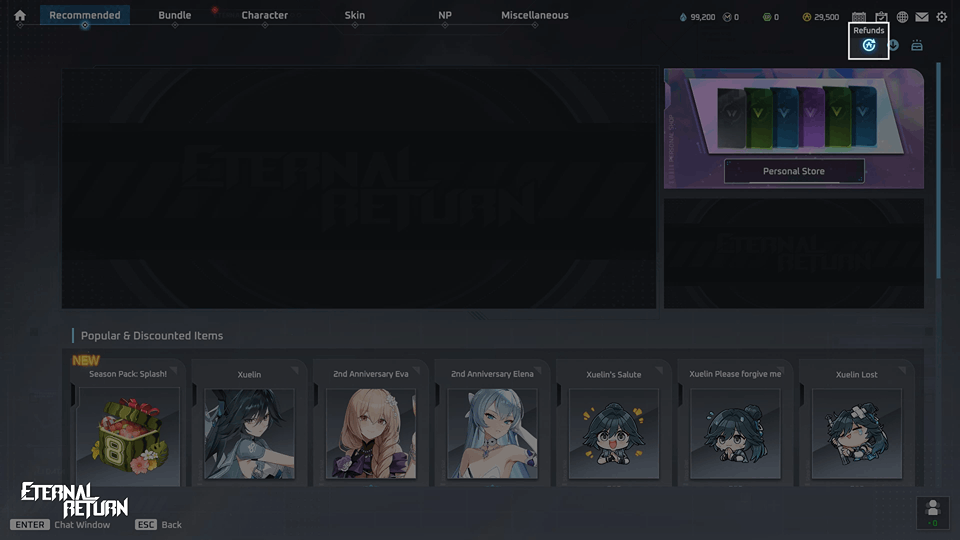Open the storage chest icon
960x540 pixels.
917,45
